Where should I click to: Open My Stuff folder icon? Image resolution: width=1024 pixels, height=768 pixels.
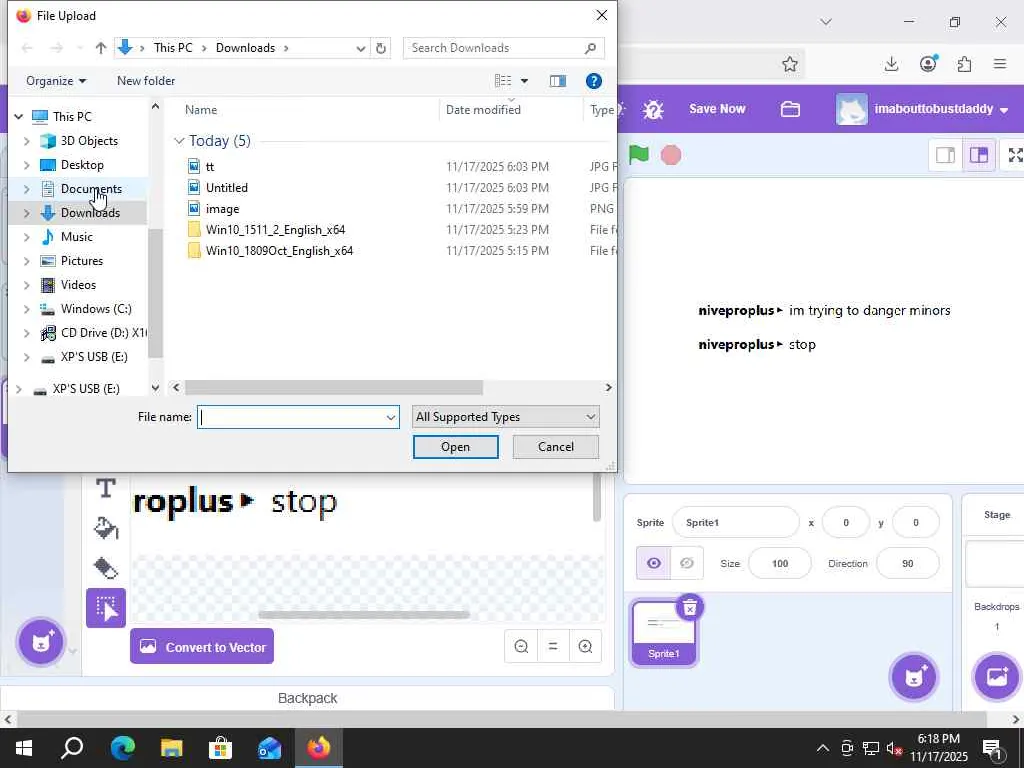790,109
